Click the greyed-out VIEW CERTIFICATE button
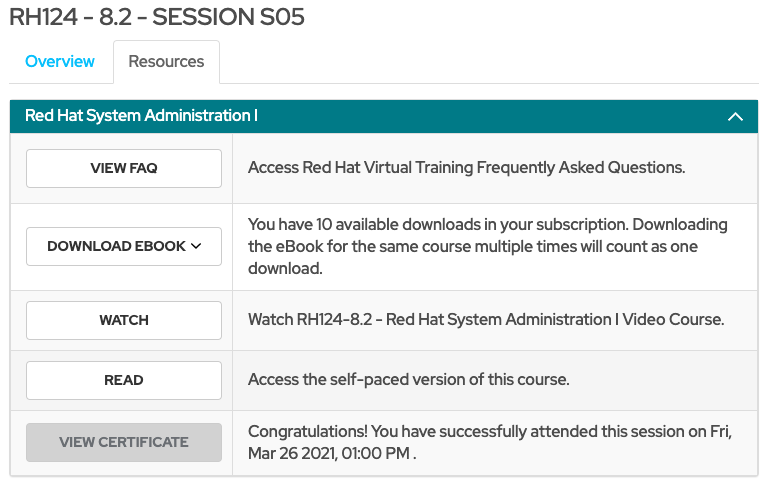 point(123,442)
